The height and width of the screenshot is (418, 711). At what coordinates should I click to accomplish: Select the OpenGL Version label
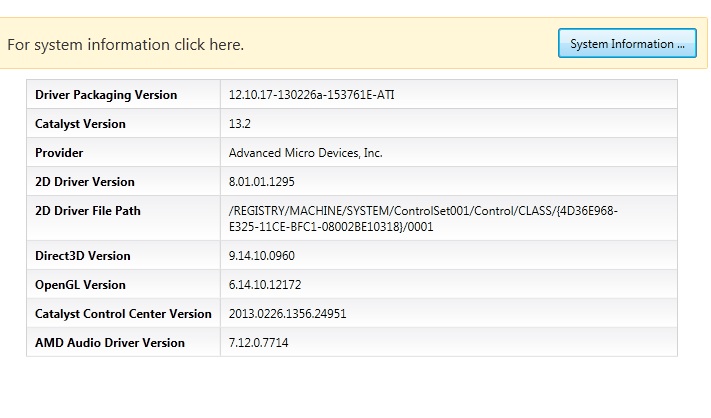pyautogui.click(x=80, y=285)
